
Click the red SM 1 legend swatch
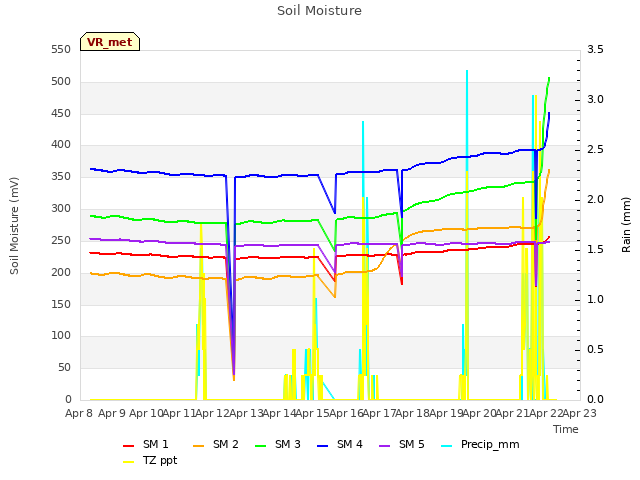129,445
